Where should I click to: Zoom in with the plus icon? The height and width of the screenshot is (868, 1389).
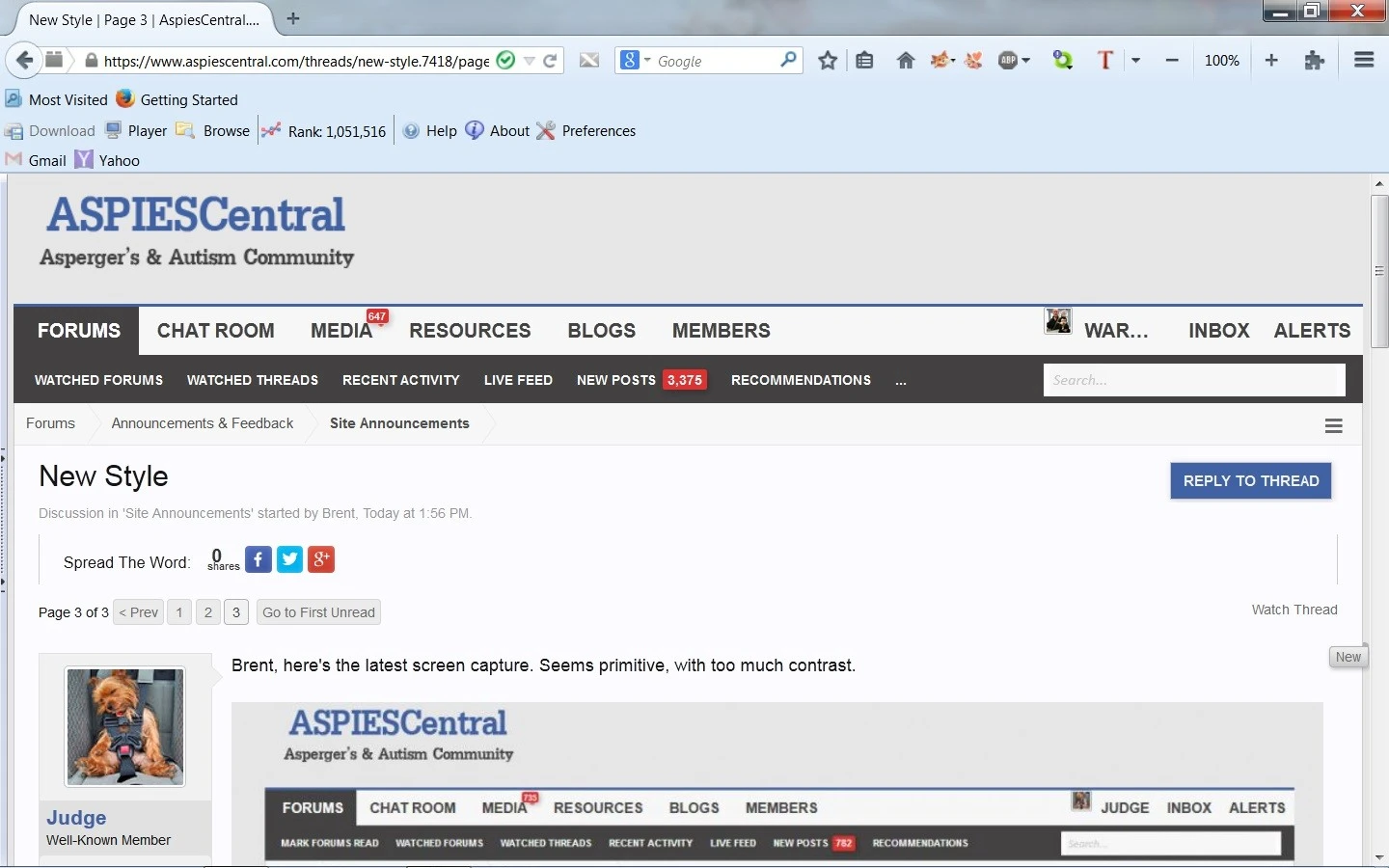1271,60
